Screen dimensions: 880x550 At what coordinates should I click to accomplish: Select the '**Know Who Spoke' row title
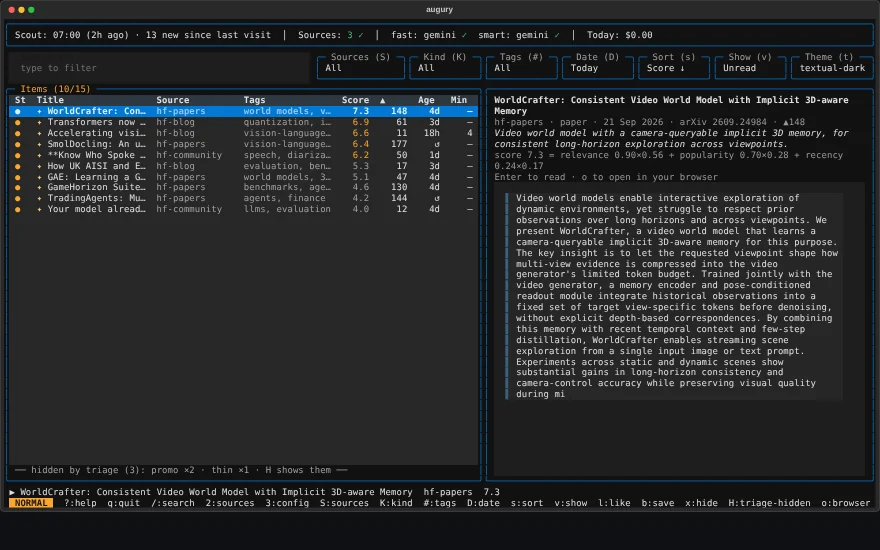click(97, 155)
